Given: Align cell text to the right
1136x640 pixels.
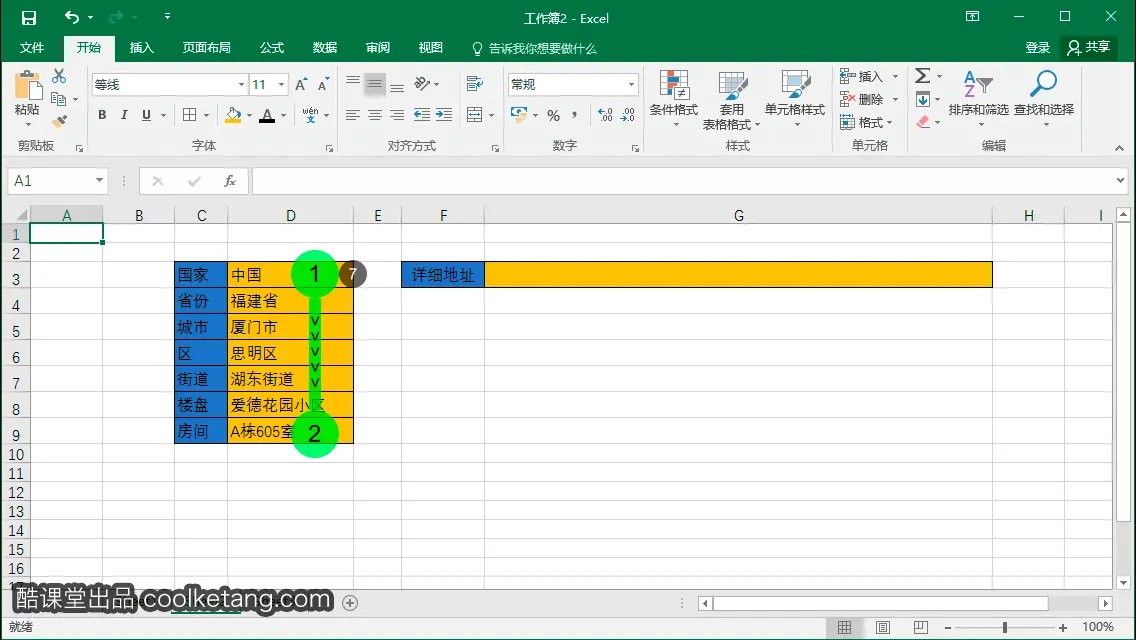Looking at the screenshot, I should 397,115.
